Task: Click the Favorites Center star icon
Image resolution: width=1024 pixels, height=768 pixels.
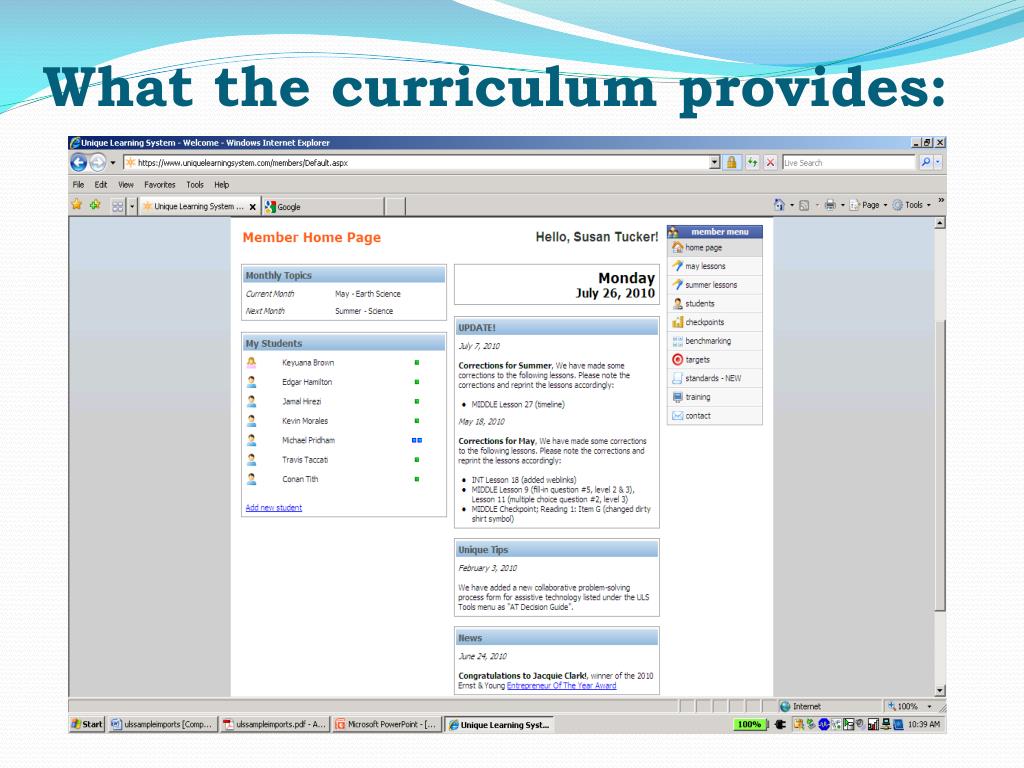Action: [x=77, y=205]
